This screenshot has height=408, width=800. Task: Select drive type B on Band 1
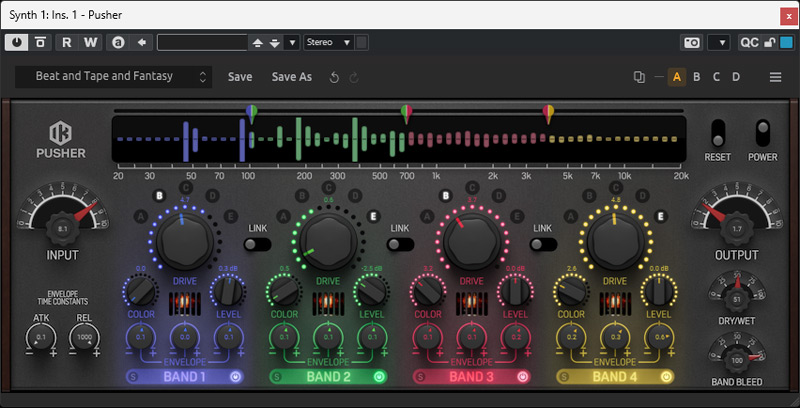159,195
